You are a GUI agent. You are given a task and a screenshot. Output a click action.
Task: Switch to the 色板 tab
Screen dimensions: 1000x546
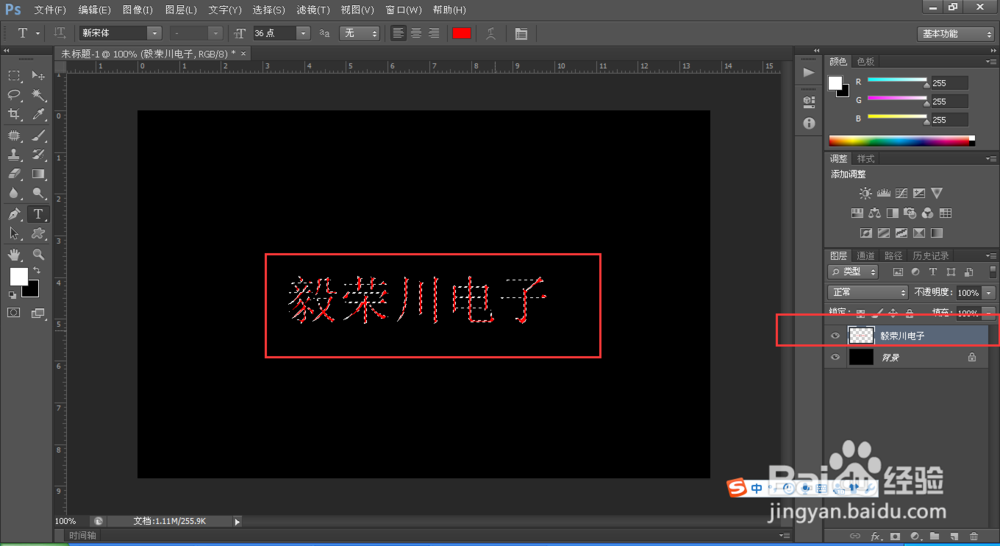(865, 61)
